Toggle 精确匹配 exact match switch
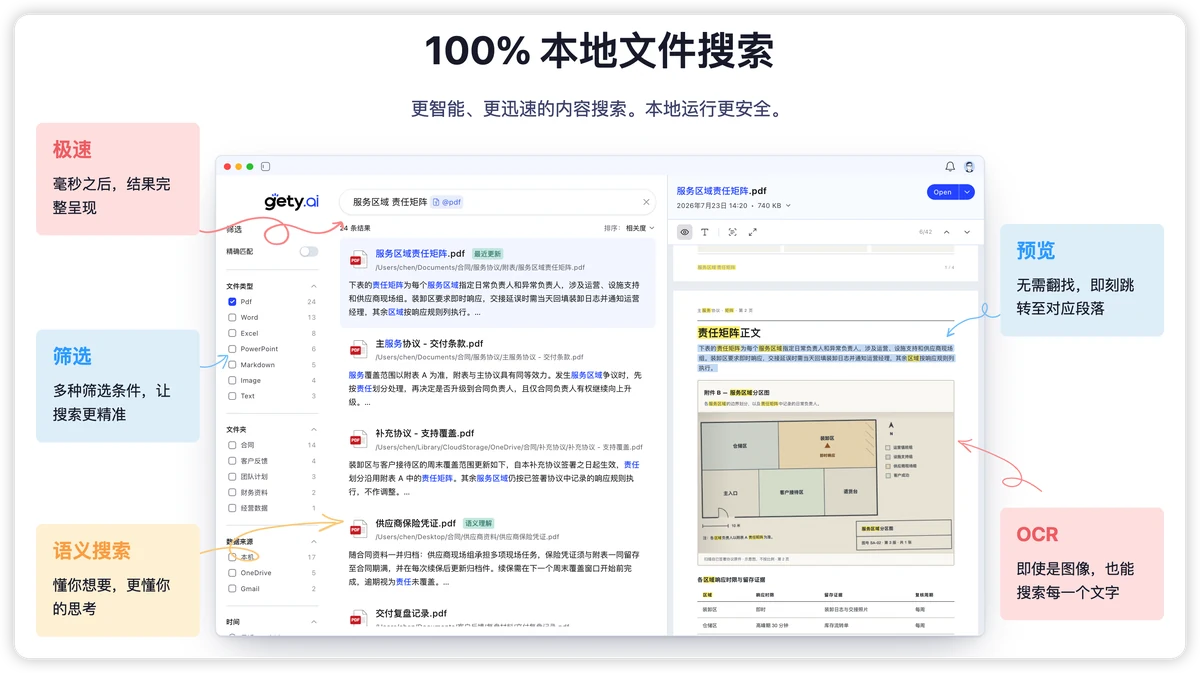Image resolution: width=1200 pixels, height=673 pixels. click(309, 252)
